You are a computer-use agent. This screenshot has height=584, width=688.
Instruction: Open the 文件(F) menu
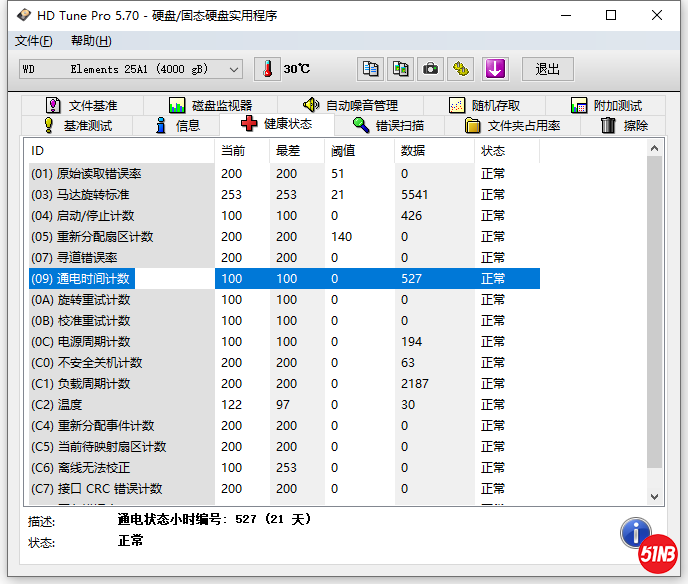33,41
